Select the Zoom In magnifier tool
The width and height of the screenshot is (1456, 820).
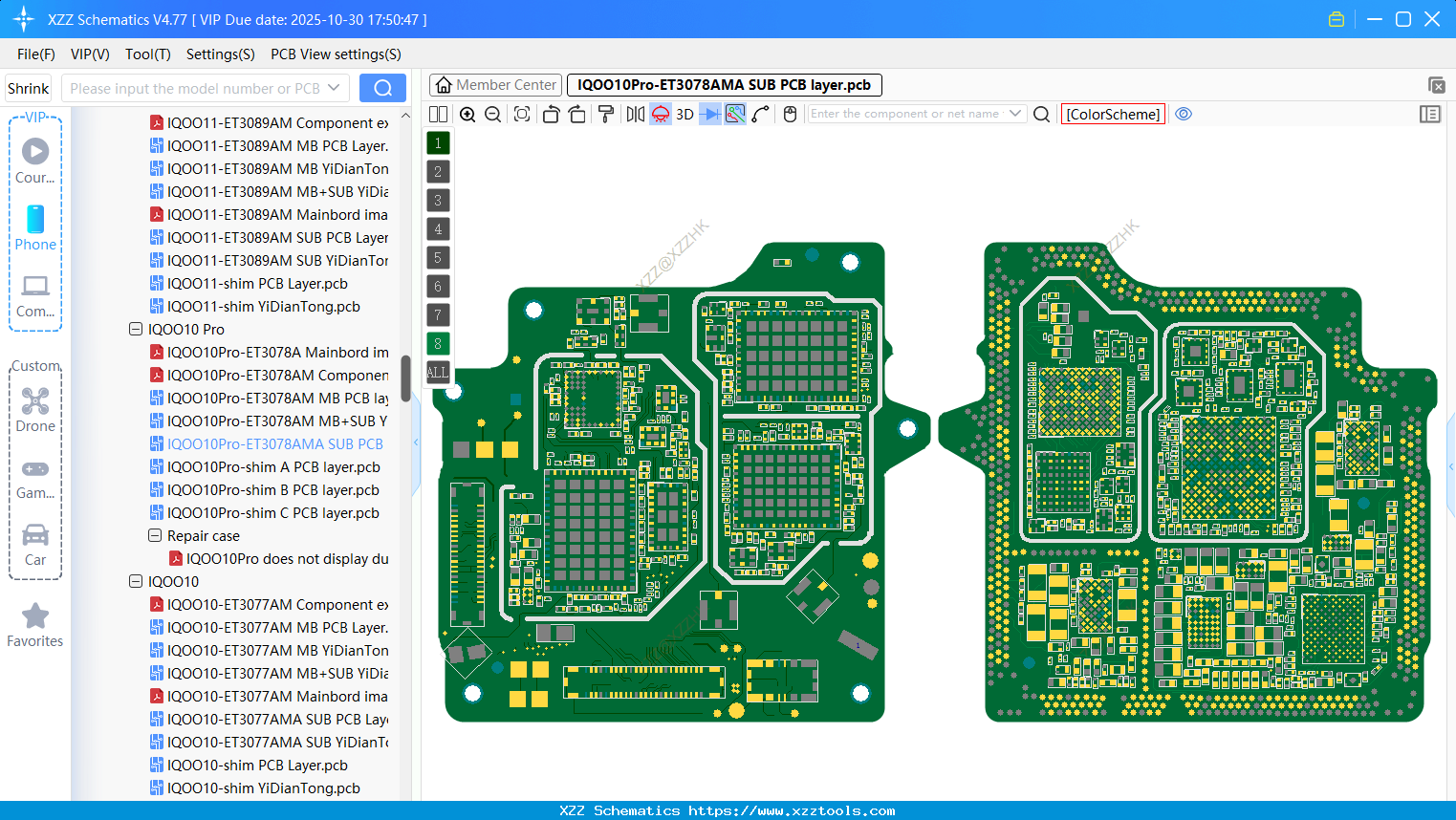(467, 114)
